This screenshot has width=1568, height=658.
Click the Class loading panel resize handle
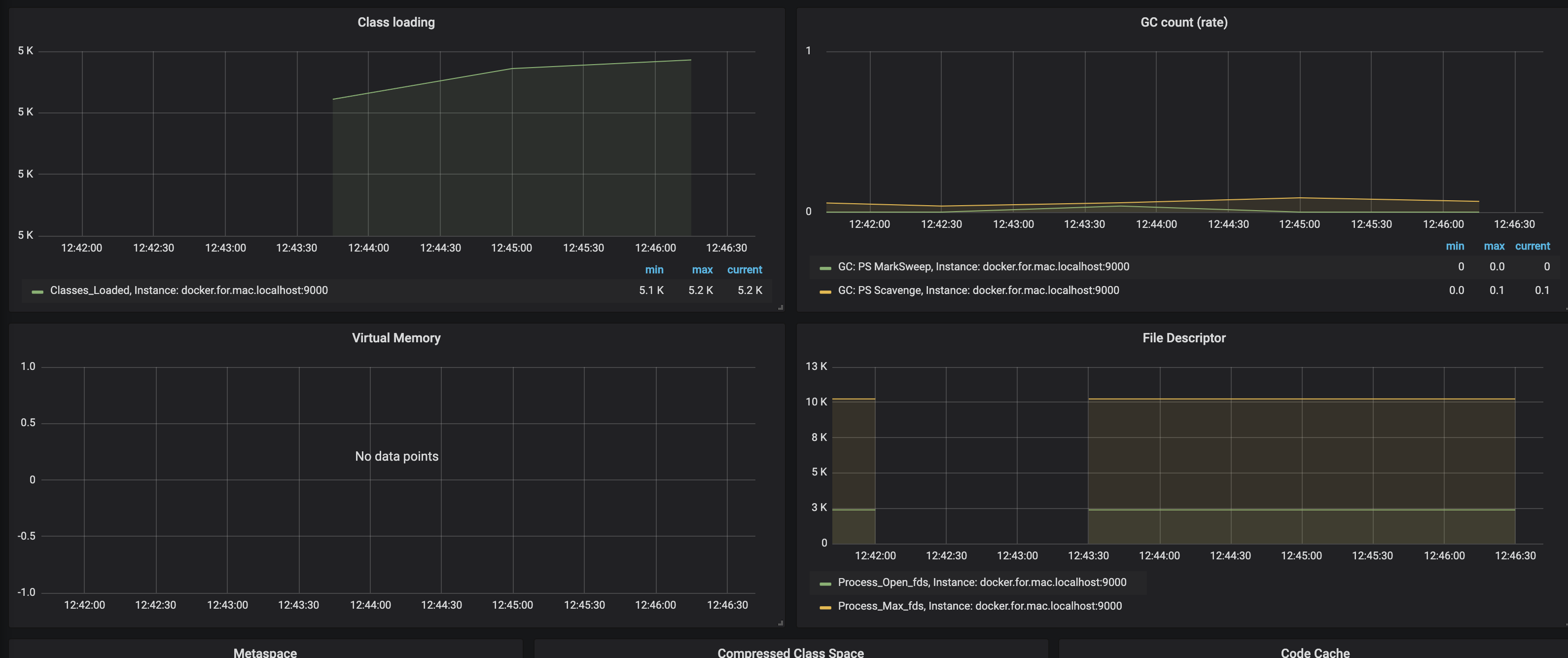coord(781,307)
